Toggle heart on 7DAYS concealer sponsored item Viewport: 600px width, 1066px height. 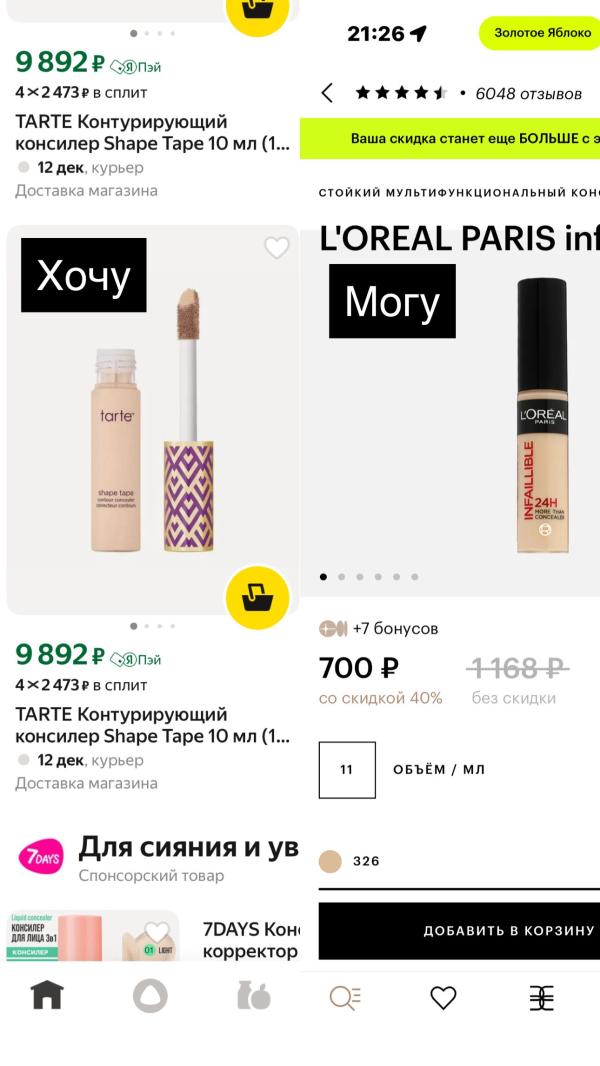point(157,931)
